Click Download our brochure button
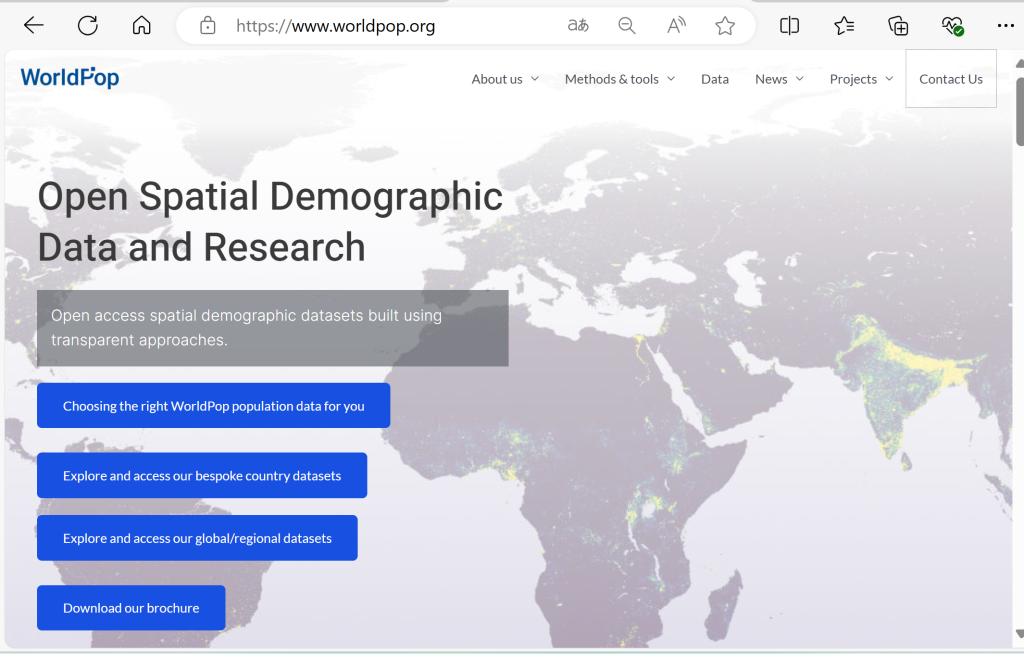1024x654 pixels. point(131,608)
